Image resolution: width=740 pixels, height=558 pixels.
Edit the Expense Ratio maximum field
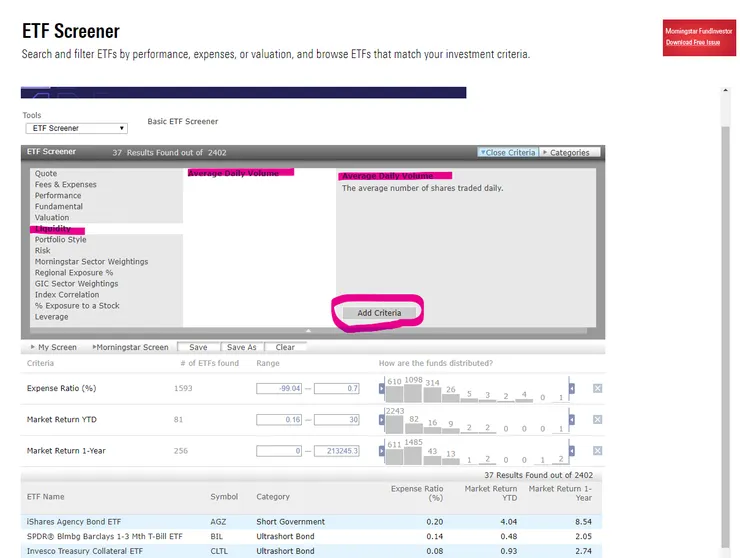(x=336, y=388)
